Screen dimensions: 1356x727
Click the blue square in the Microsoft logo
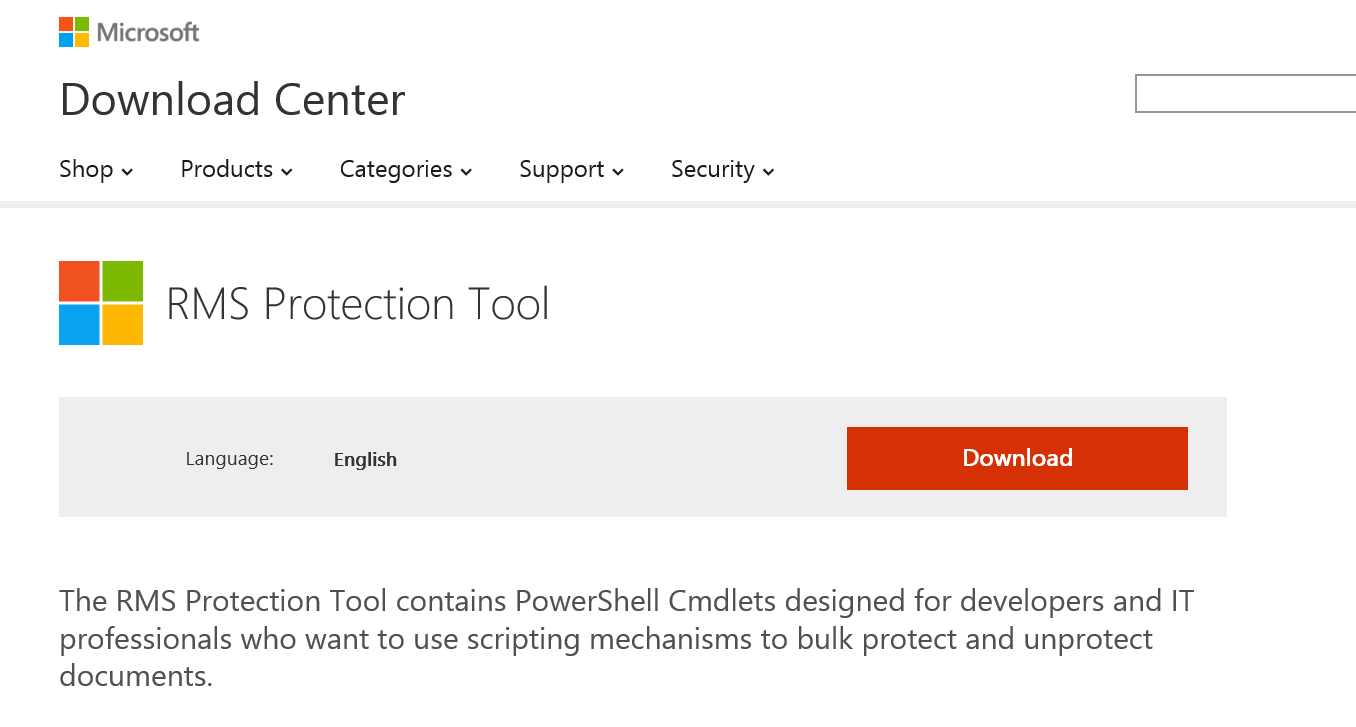click(x=65, y=39)
